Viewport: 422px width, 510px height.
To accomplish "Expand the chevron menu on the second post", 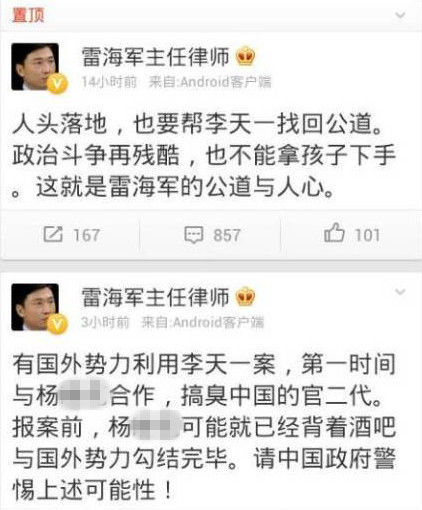I will pos(400,292).
